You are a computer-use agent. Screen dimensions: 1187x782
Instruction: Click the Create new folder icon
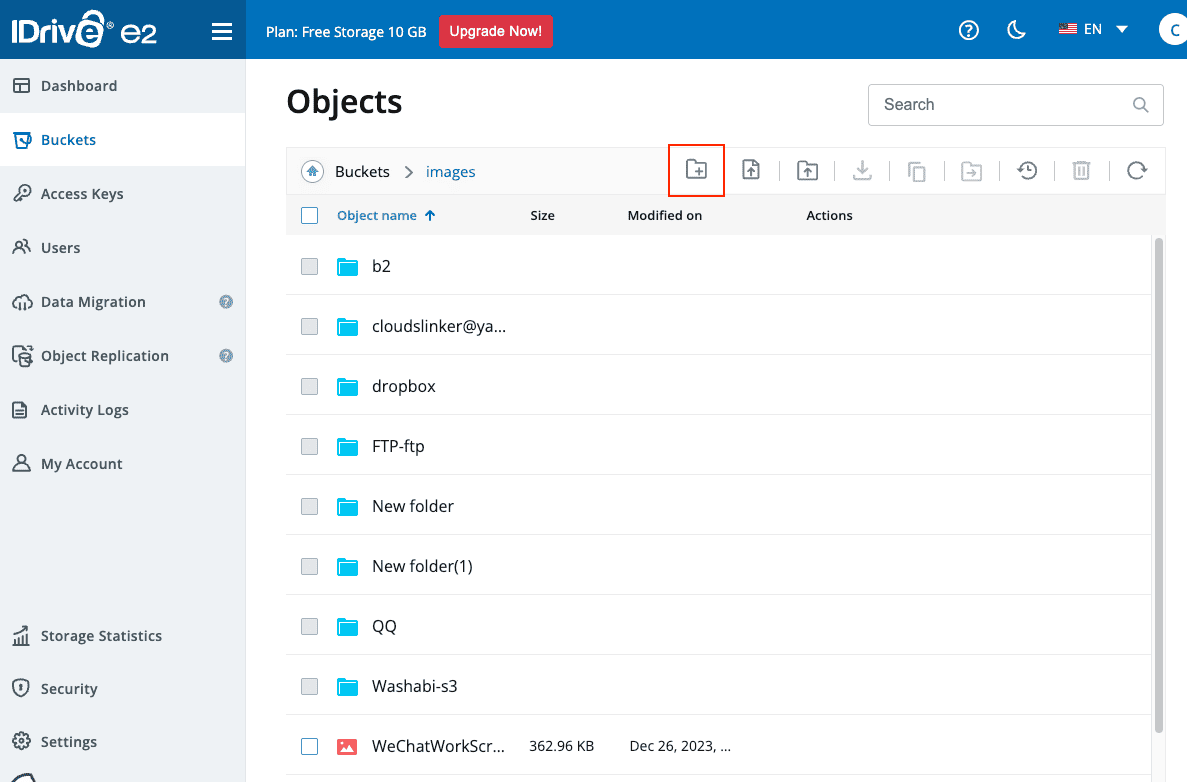696,170
